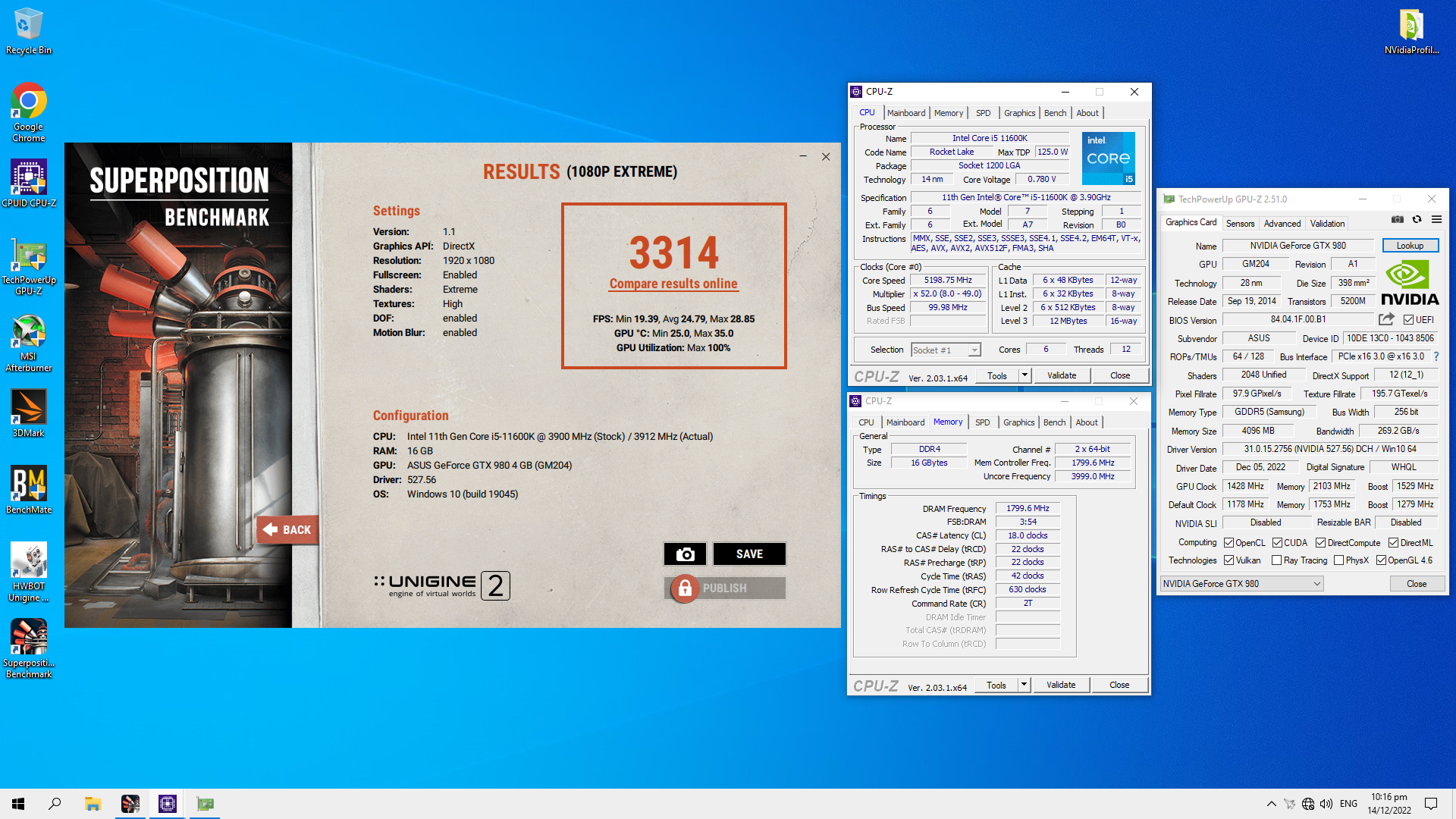
Task: Click Validate in lower CPU-Z window
Action: (x=1061, y=685)
